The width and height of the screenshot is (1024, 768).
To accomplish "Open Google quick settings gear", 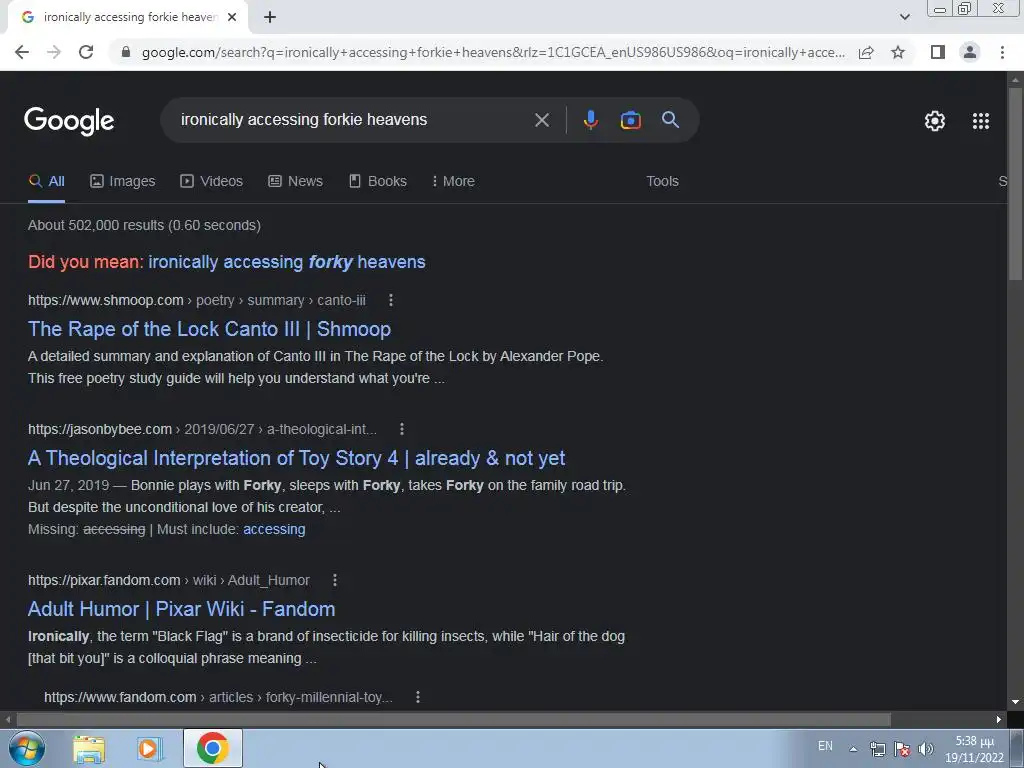I will coord(935,121).
